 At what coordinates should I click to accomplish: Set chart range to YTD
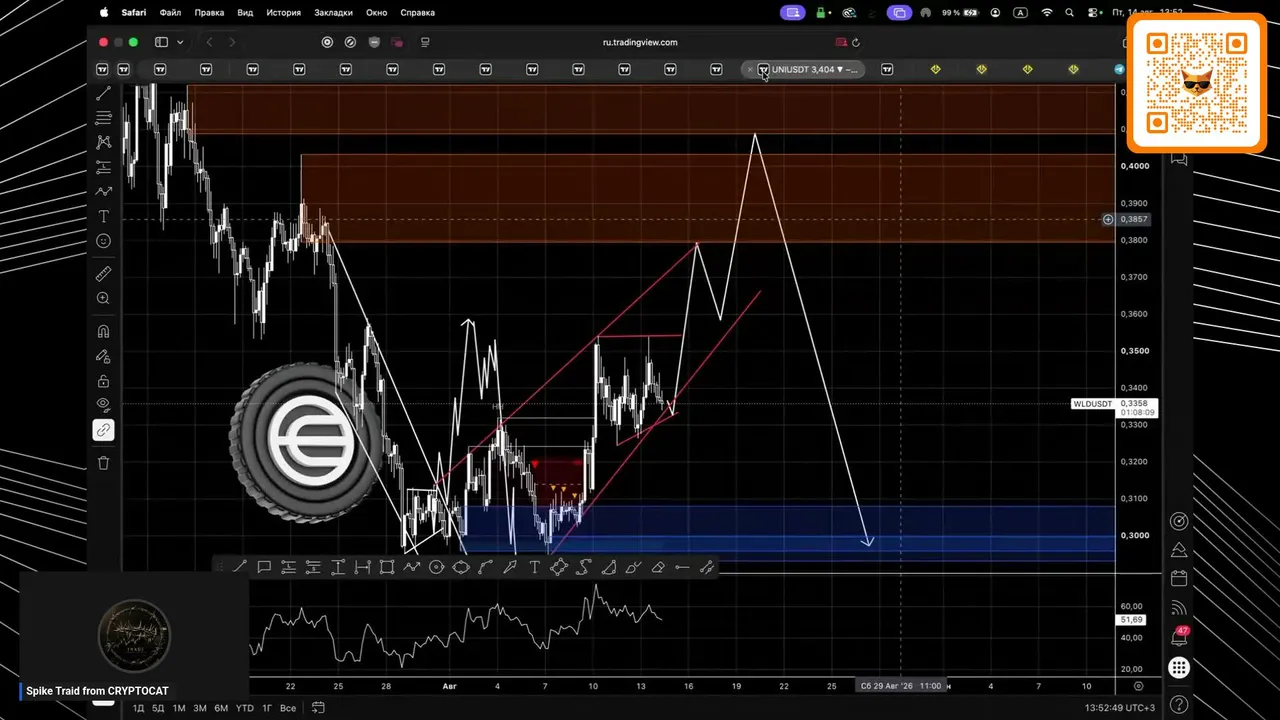(244, 708)
